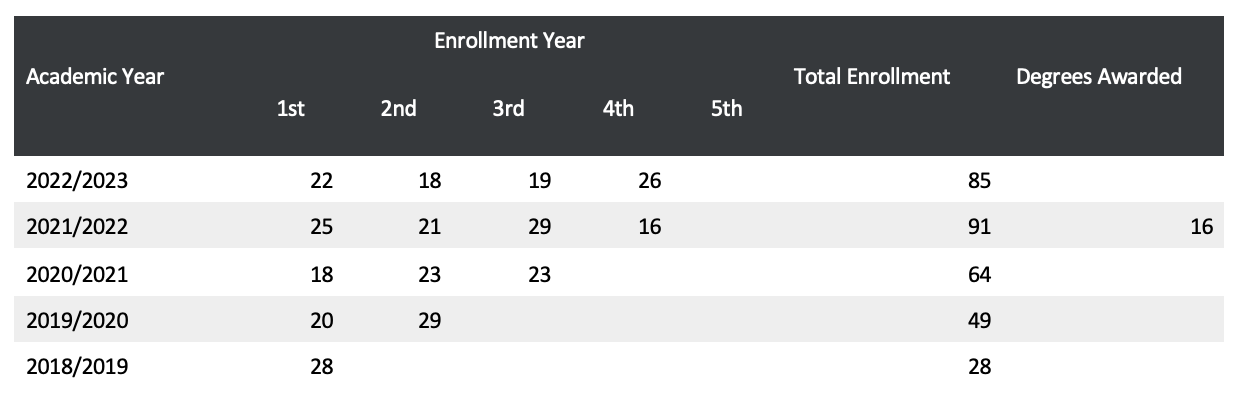Image resolution: width=1242 pixels, height=398 pixels.
Task: Click 4th year value 26 for 2022/2023
Action: (x=649, y=181)
